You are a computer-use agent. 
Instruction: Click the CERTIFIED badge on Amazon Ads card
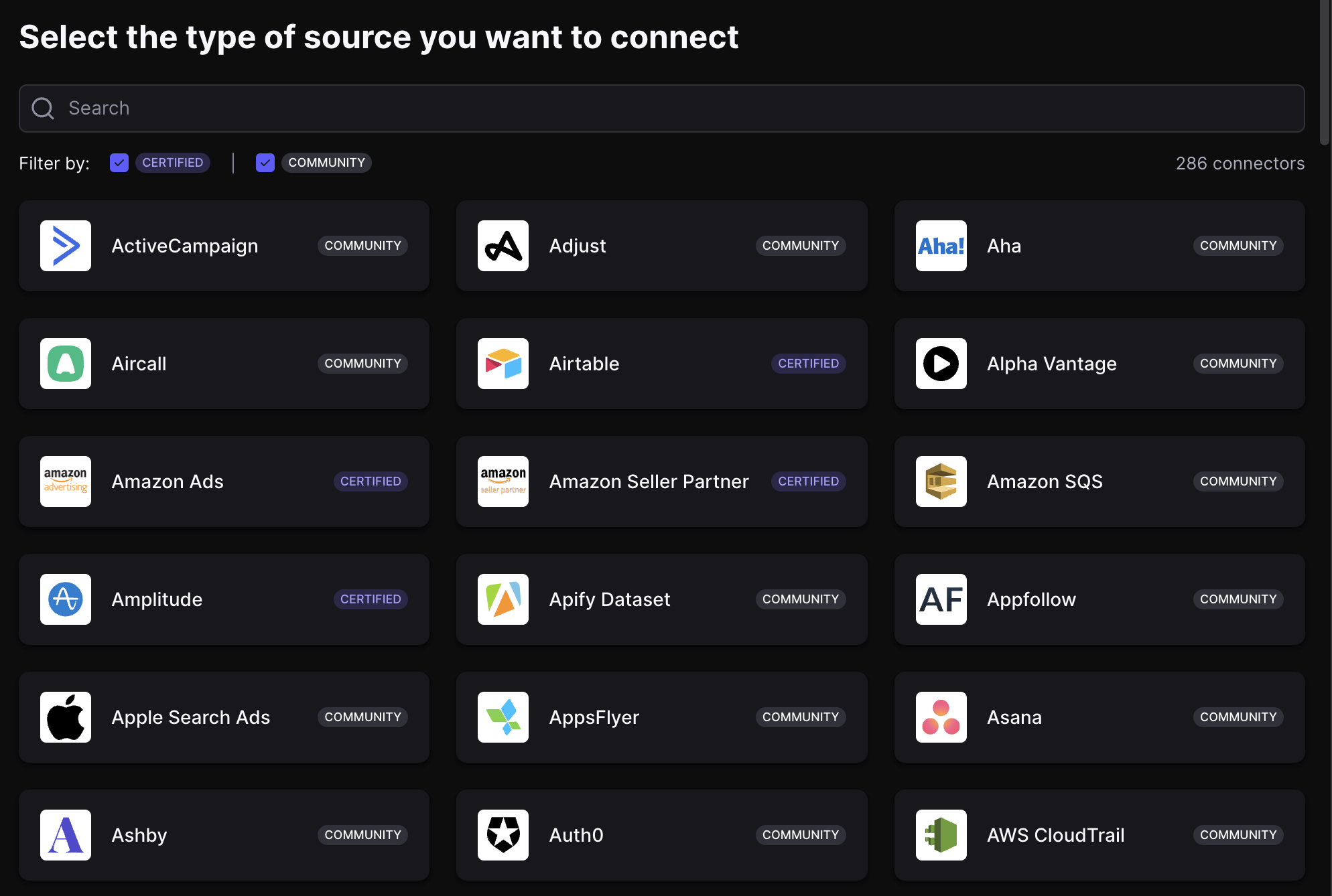[371, 481]
